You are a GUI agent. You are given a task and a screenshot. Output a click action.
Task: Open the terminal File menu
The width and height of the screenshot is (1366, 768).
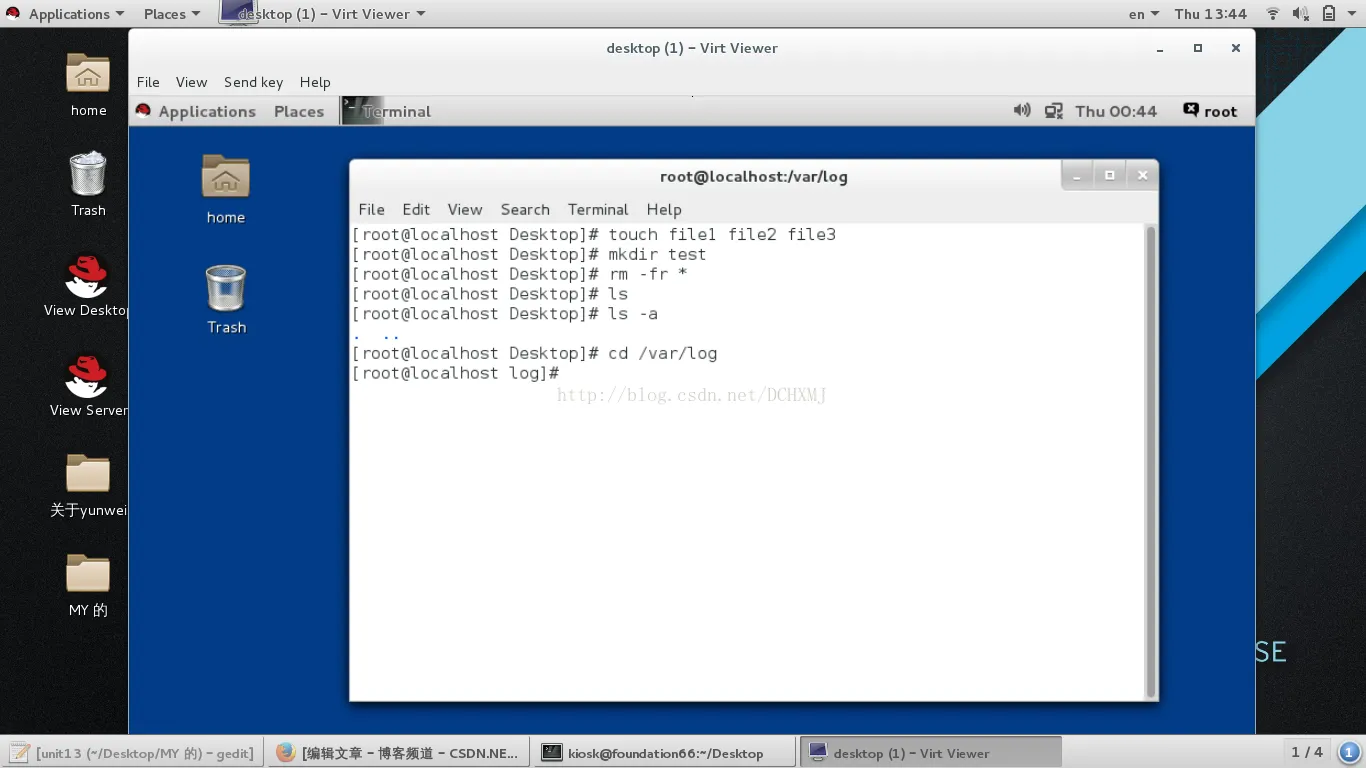[x=371, y=209]
